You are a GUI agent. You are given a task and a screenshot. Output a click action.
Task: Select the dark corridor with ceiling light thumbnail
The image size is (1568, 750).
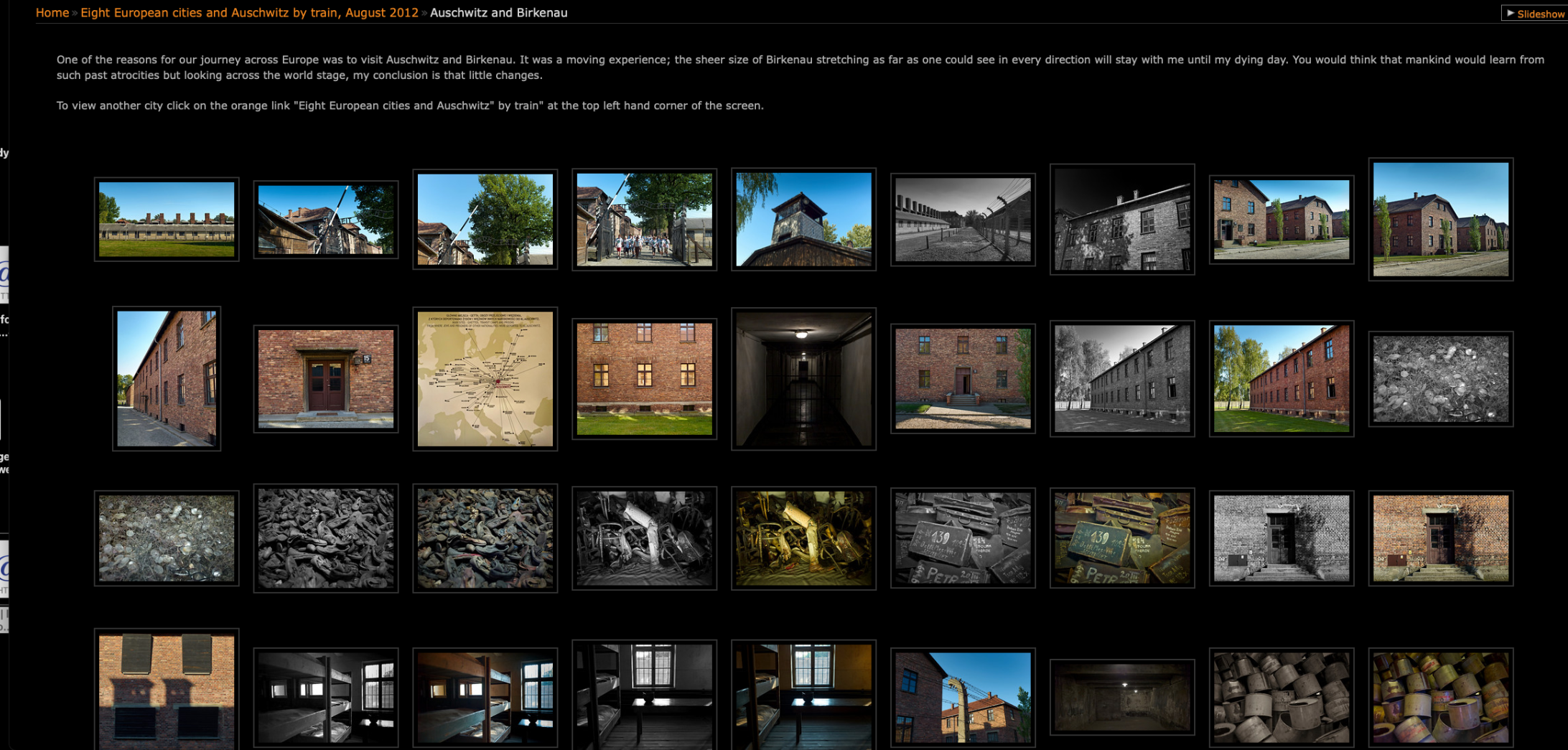pos(803,379)
